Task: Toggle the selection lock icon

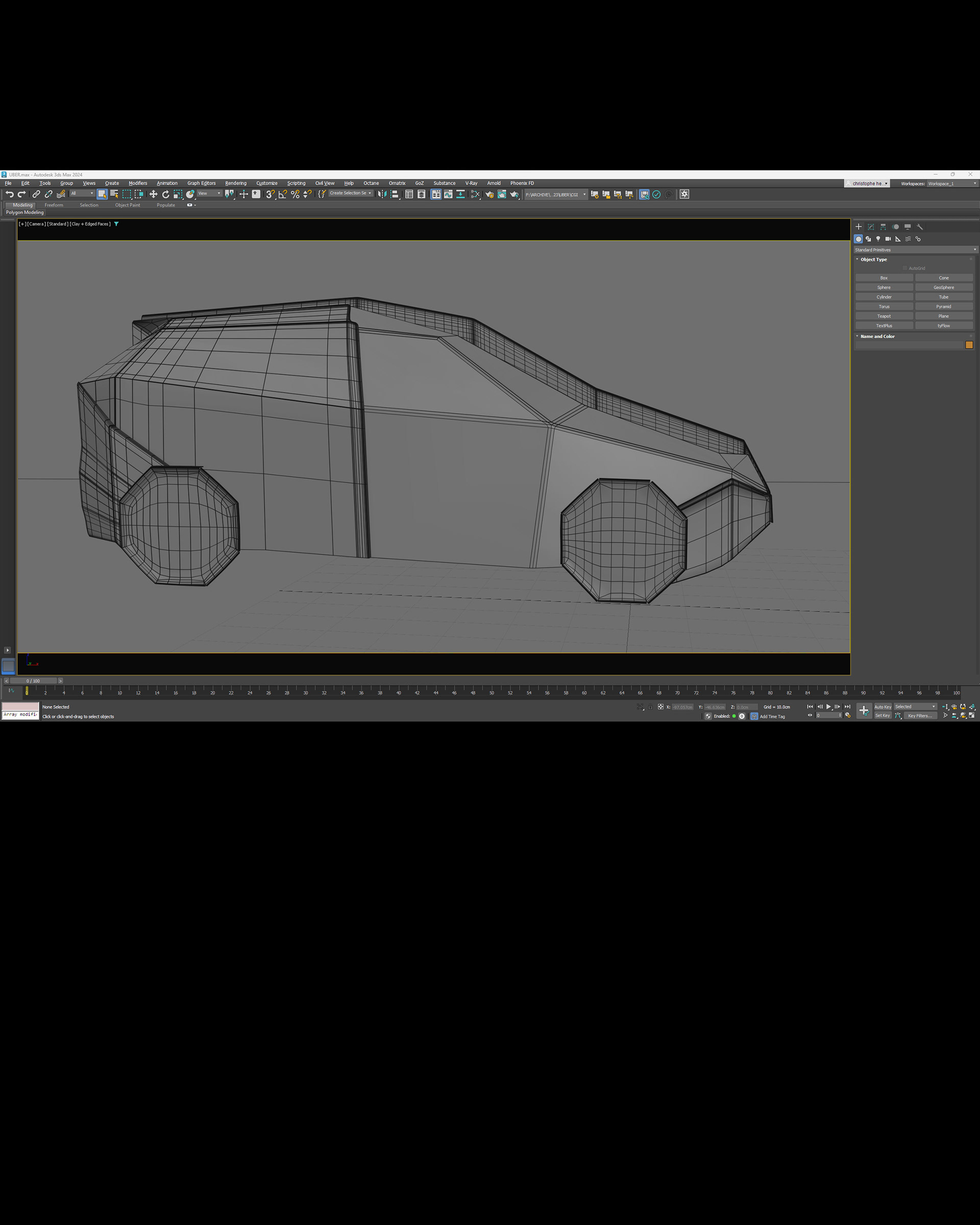Action: click(x=650, y=707)
